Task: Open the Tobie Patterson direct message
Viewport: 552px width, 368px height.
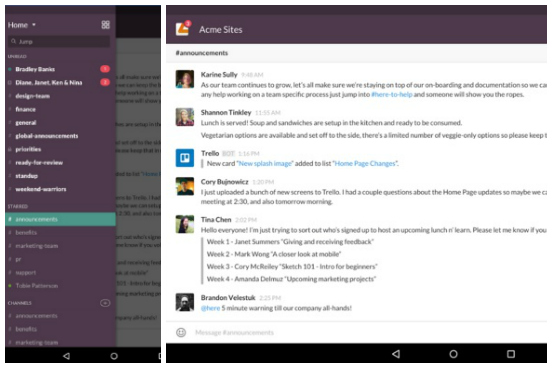Action: point(37,286)
